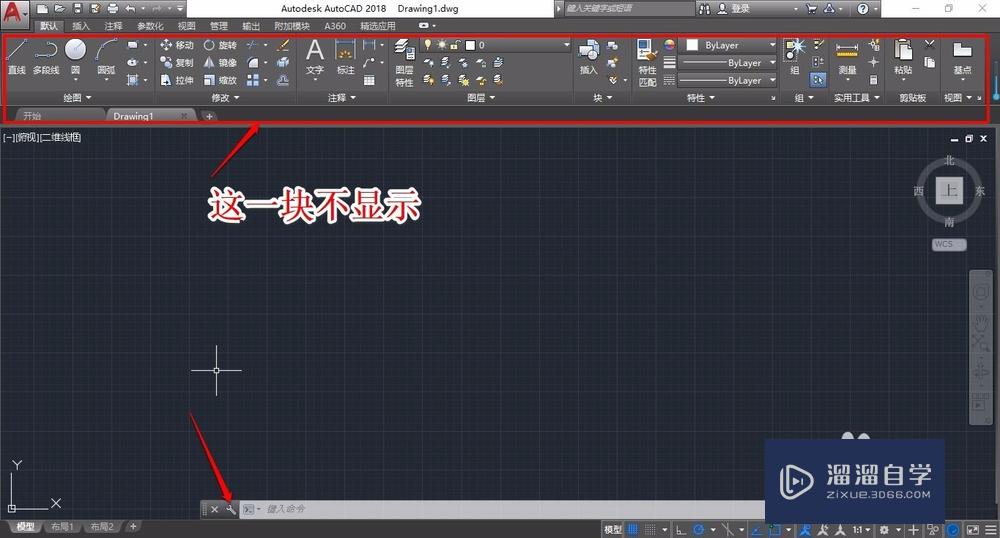Image resolution: width=1000 pixels, height=538 pixels.
Task: Click the Plot/Print icon in quick access toolbar
Action: pos(113,8)
